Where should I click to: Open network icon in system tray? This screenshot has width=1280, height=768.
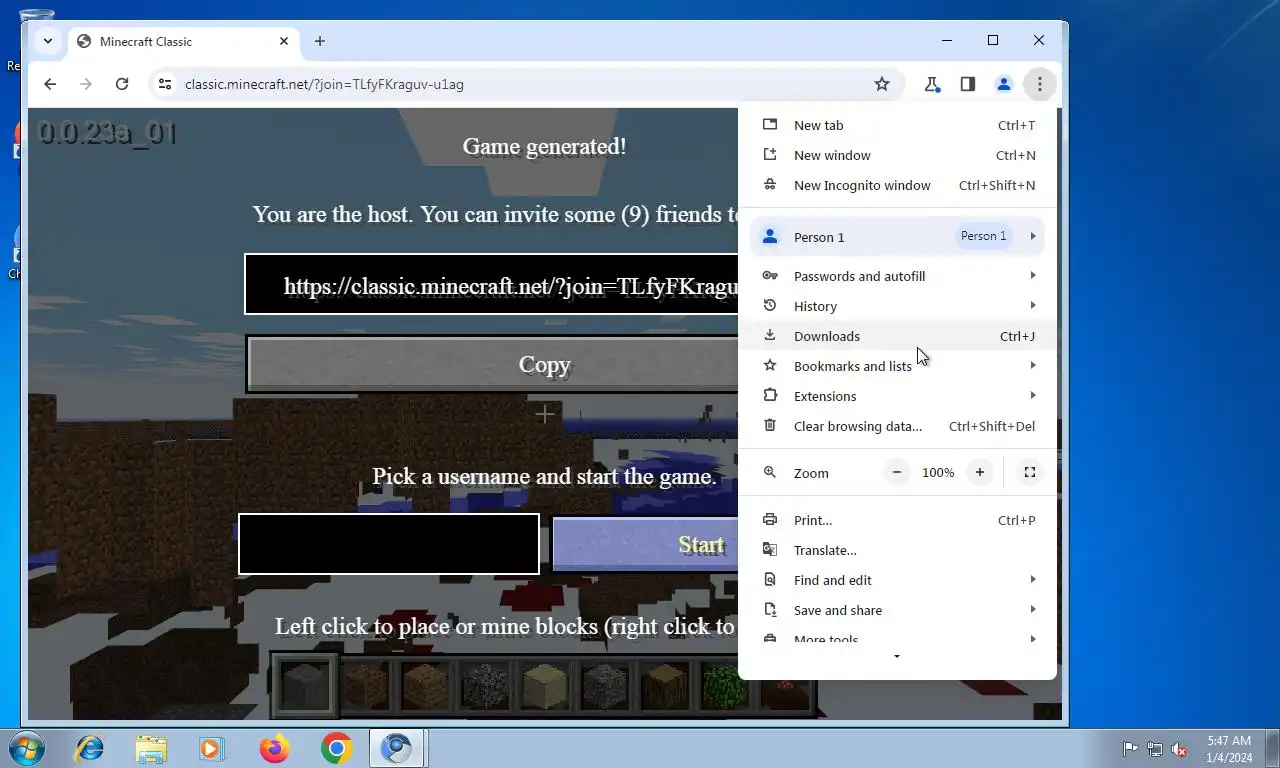[x=1154, y=748]
